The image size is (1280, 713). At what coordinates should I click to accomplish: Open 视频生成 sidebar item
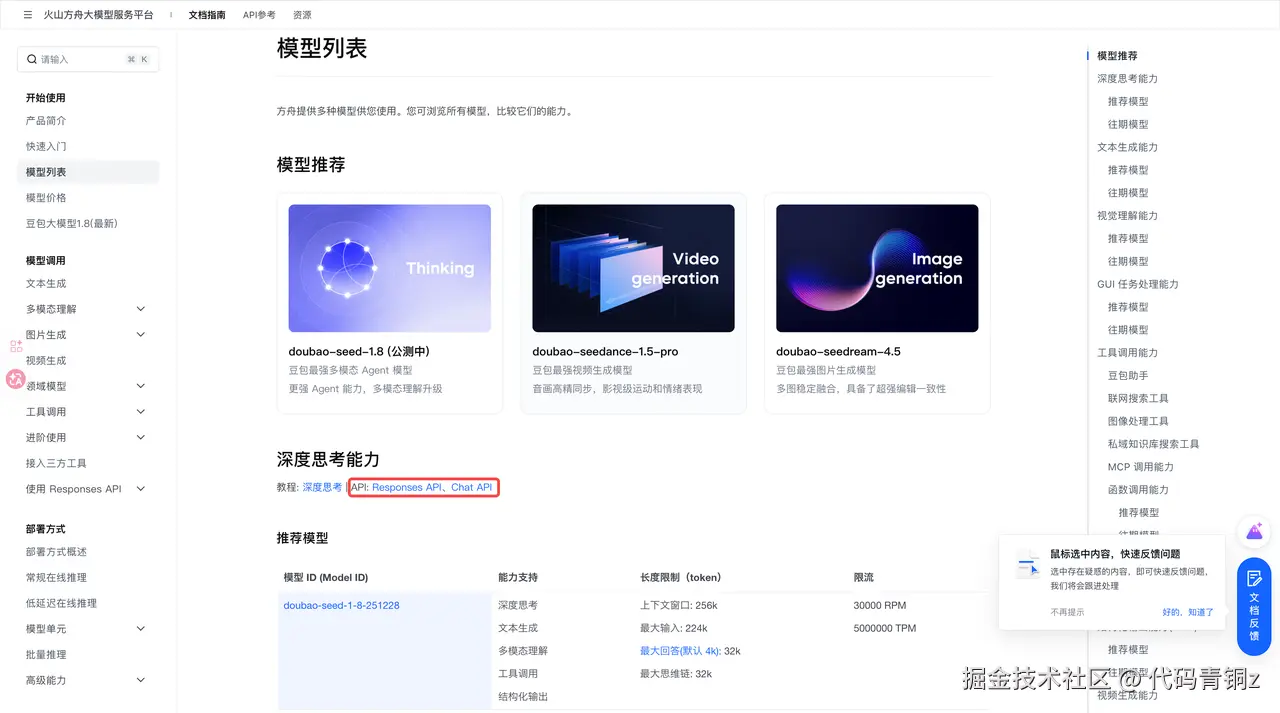tap(46, 360)
